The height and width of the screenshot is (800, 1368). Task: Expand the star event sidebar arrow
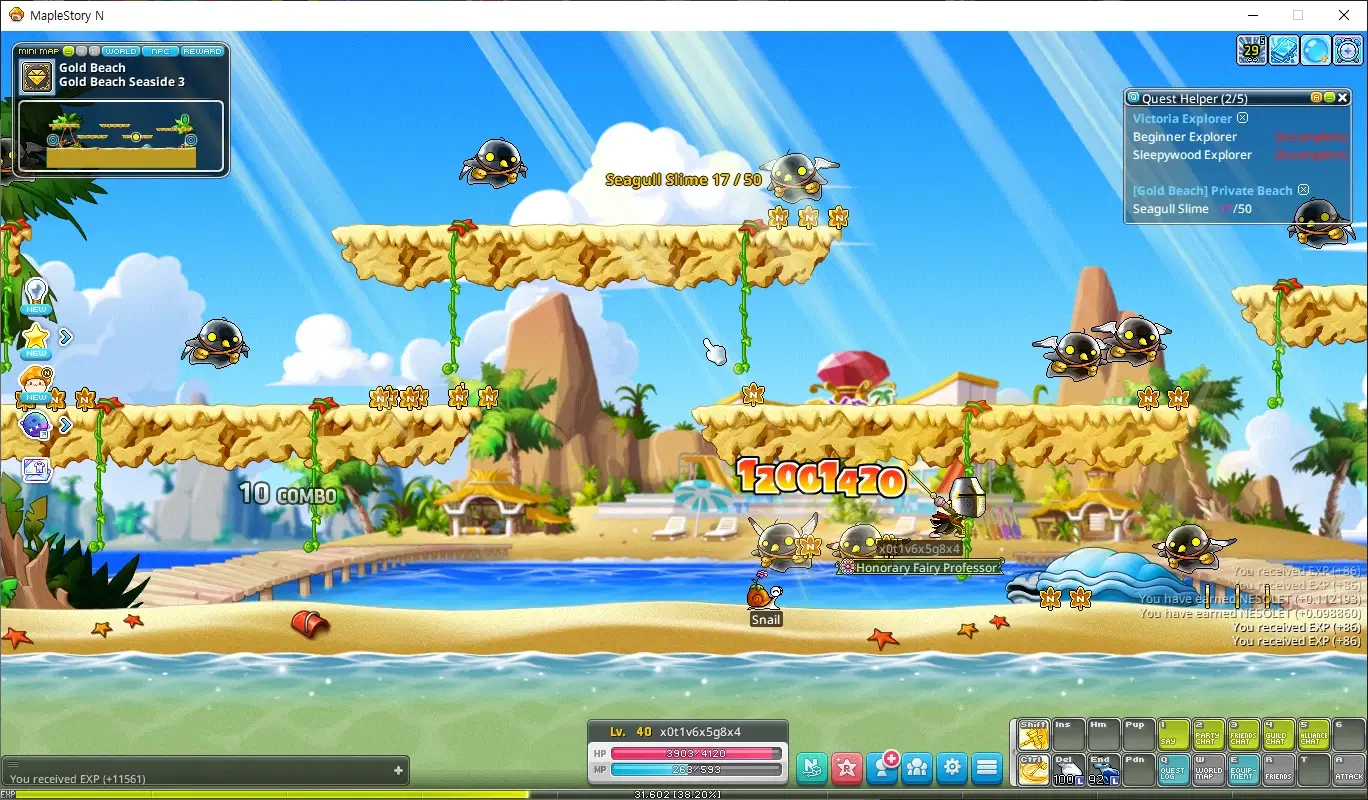click(x=65, y=337)
